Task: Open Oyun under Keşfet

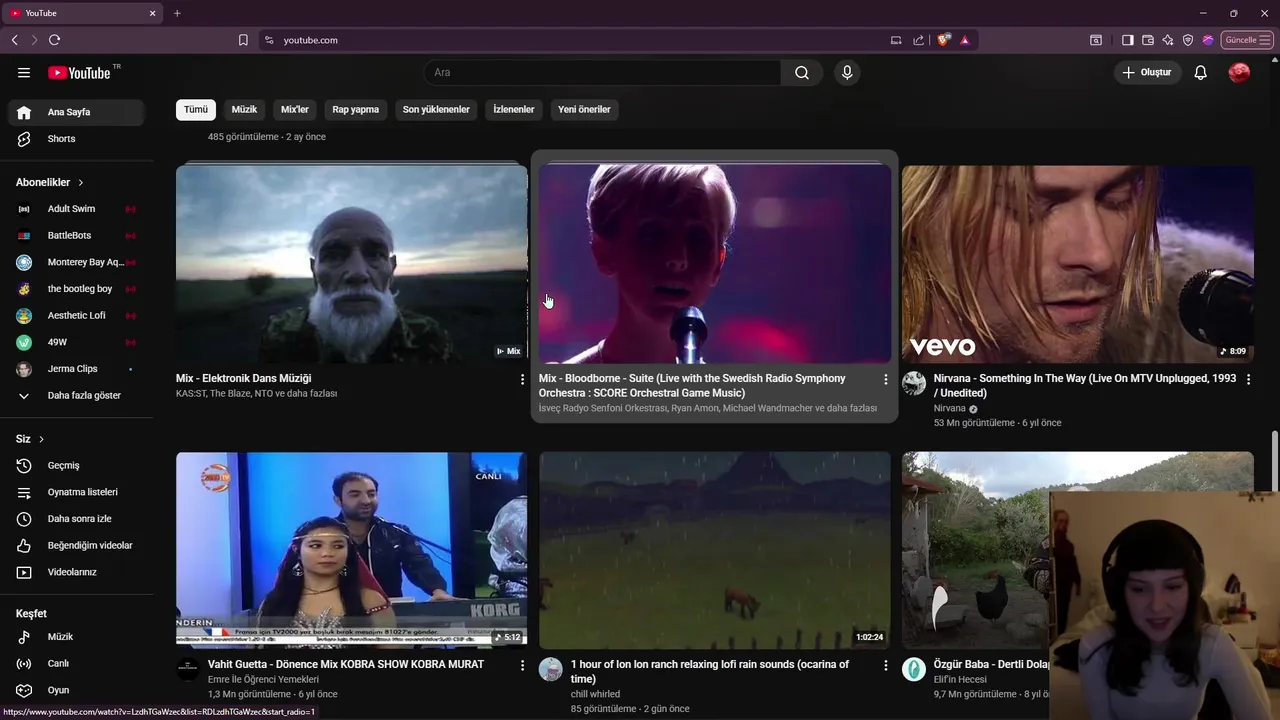Action: coord(76,690)
